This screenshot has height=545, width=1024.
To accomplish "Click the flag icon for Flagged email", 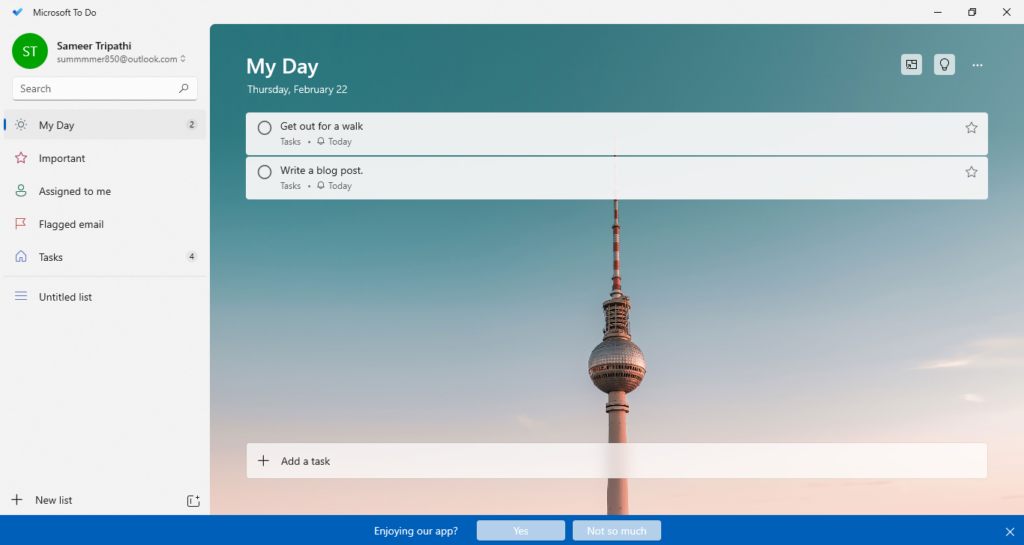I will pos(21,224).
